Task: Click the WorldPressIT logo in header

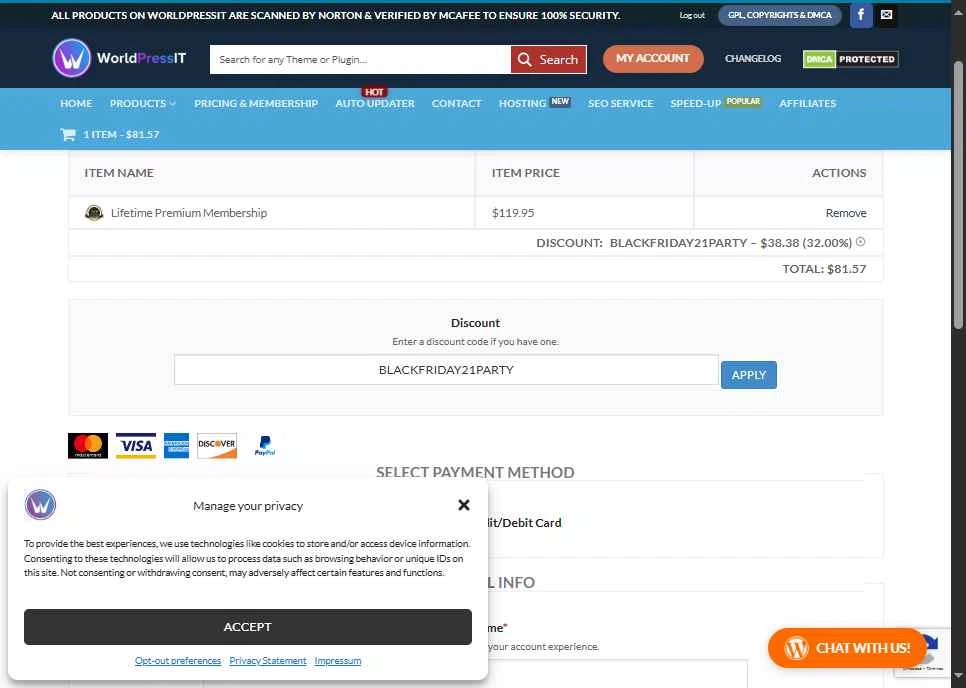Action: coord(119,59)
